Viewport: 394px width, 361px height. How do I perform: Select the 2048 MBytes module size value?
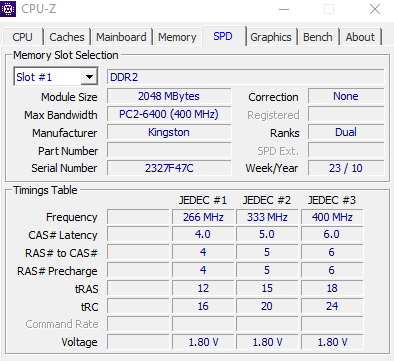169,96
